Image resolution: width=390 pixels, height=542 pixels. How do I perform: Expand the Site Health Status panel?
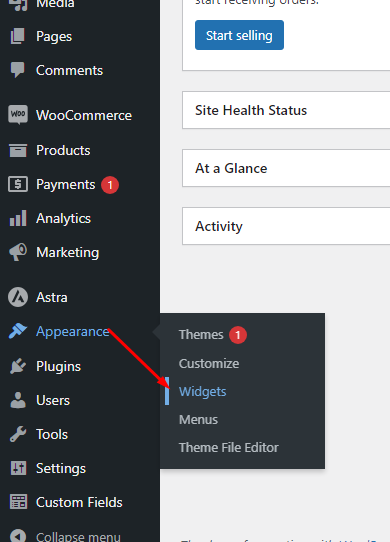click(286, 110)
